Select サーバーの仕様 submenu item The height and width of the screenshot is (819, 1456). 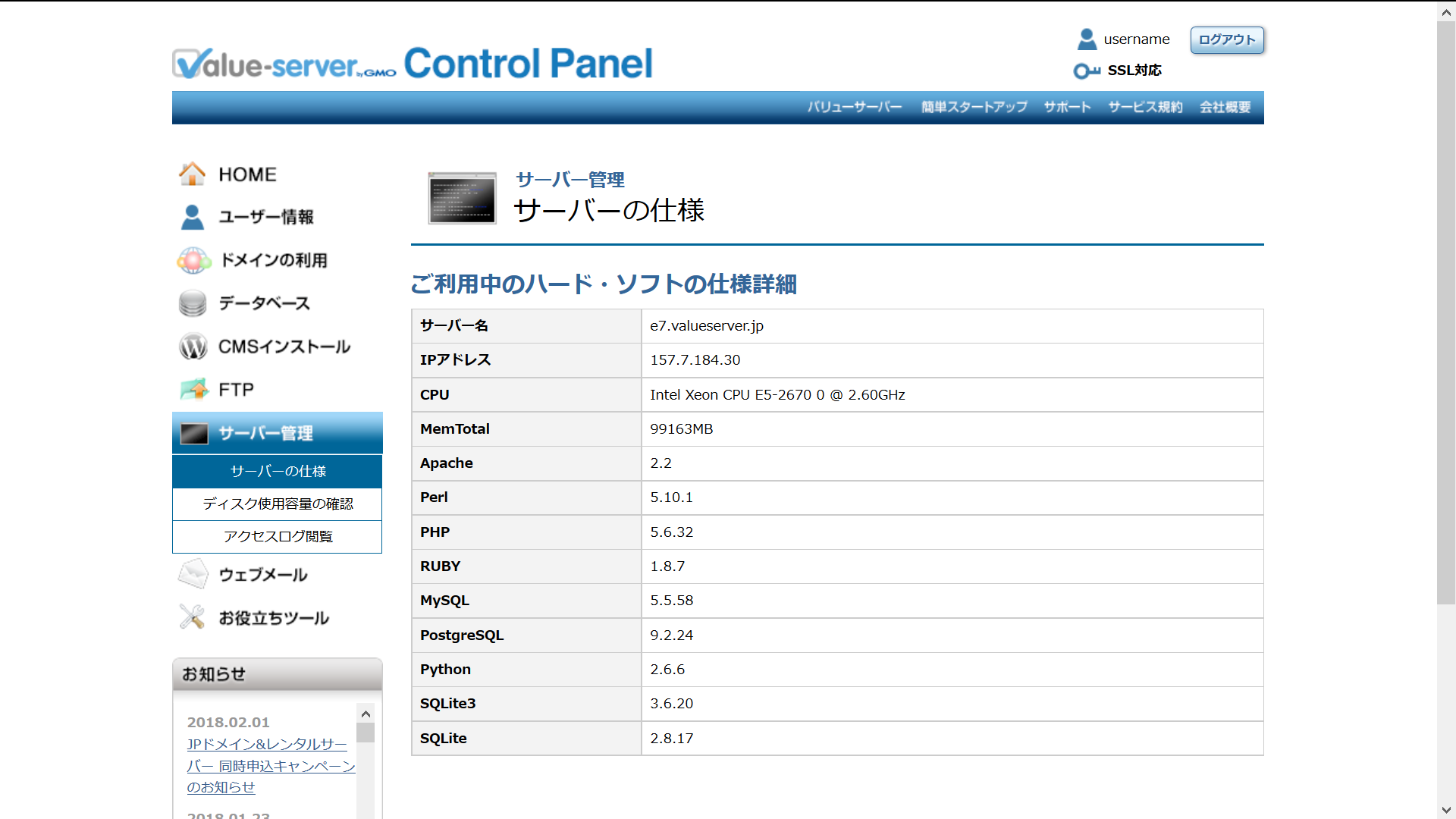click(x=278, y=471)
